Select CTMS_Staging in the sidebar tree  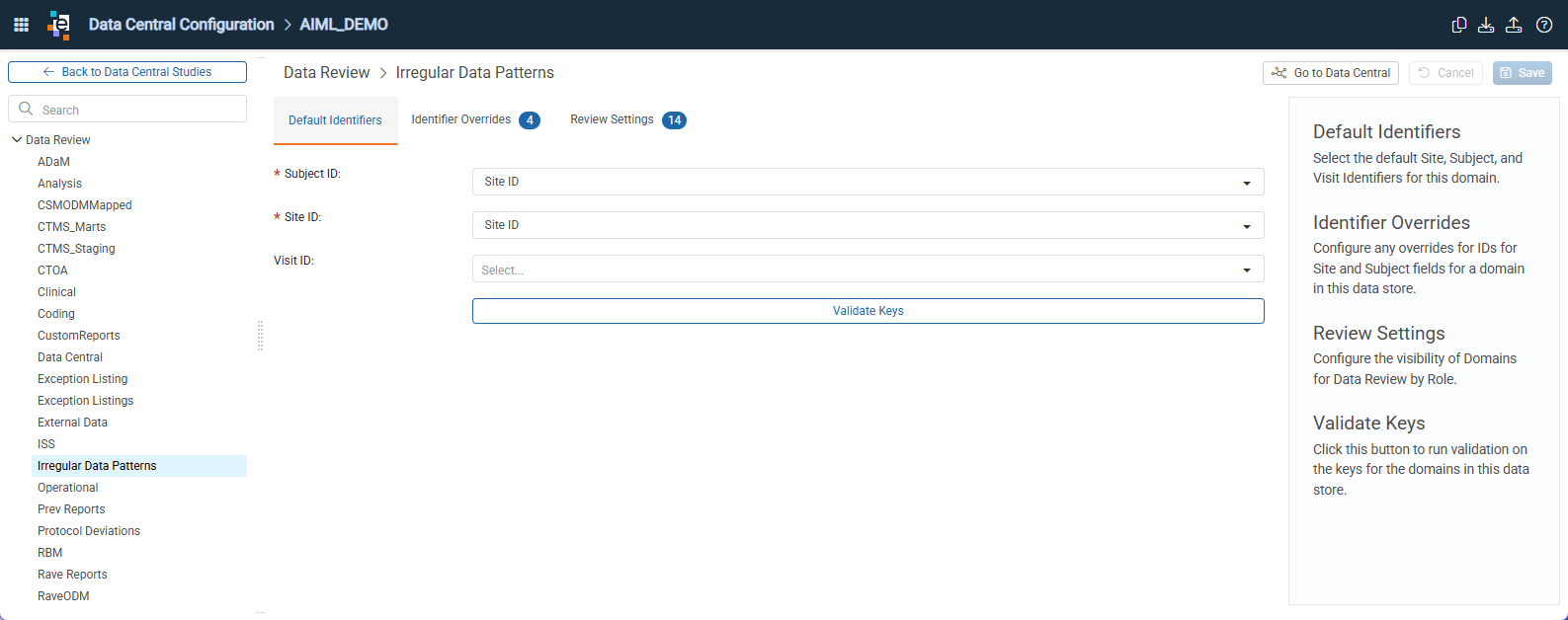click(76, 249)
